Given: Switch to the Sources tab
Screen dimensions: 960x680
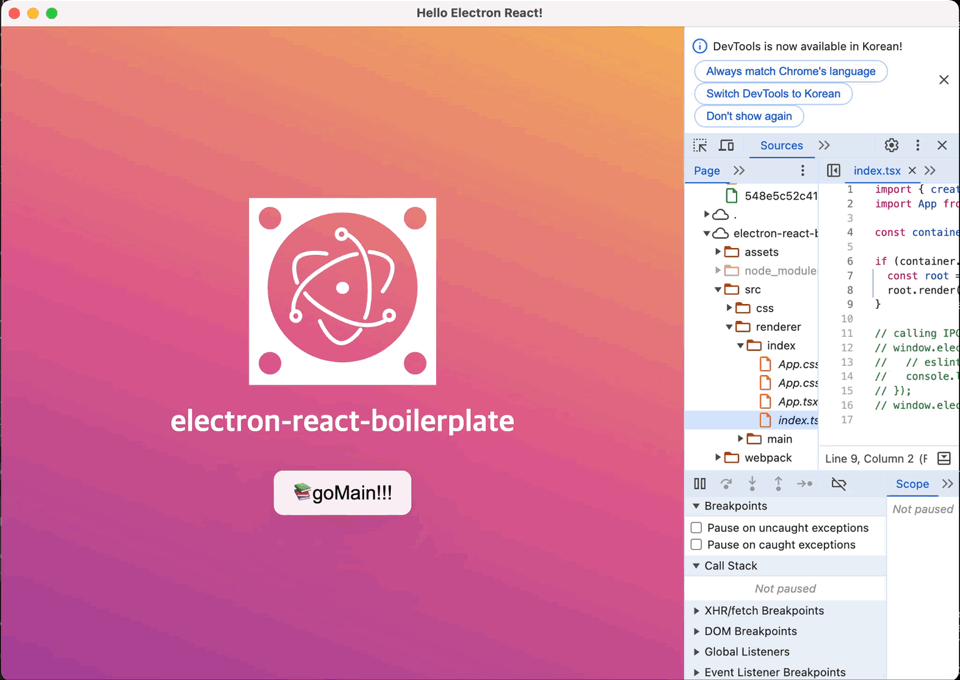Looking at the screenshot, I should 781,145.
